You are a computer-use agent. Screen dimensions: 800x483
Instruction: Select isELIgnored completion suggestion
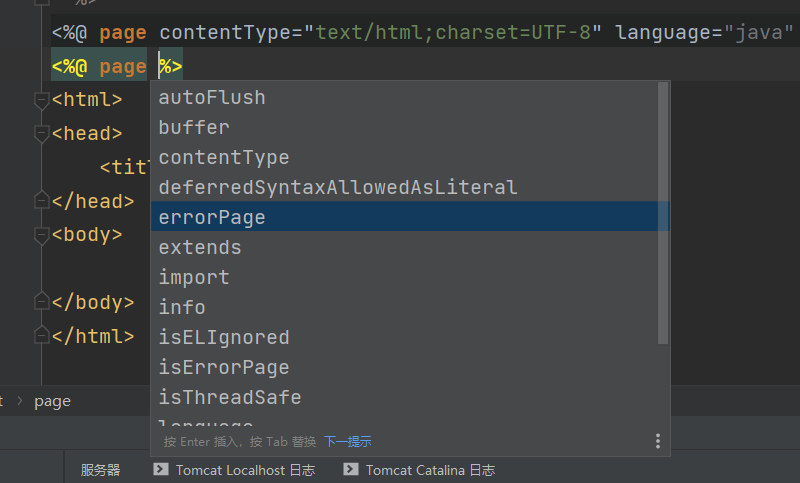pos(224,337)
